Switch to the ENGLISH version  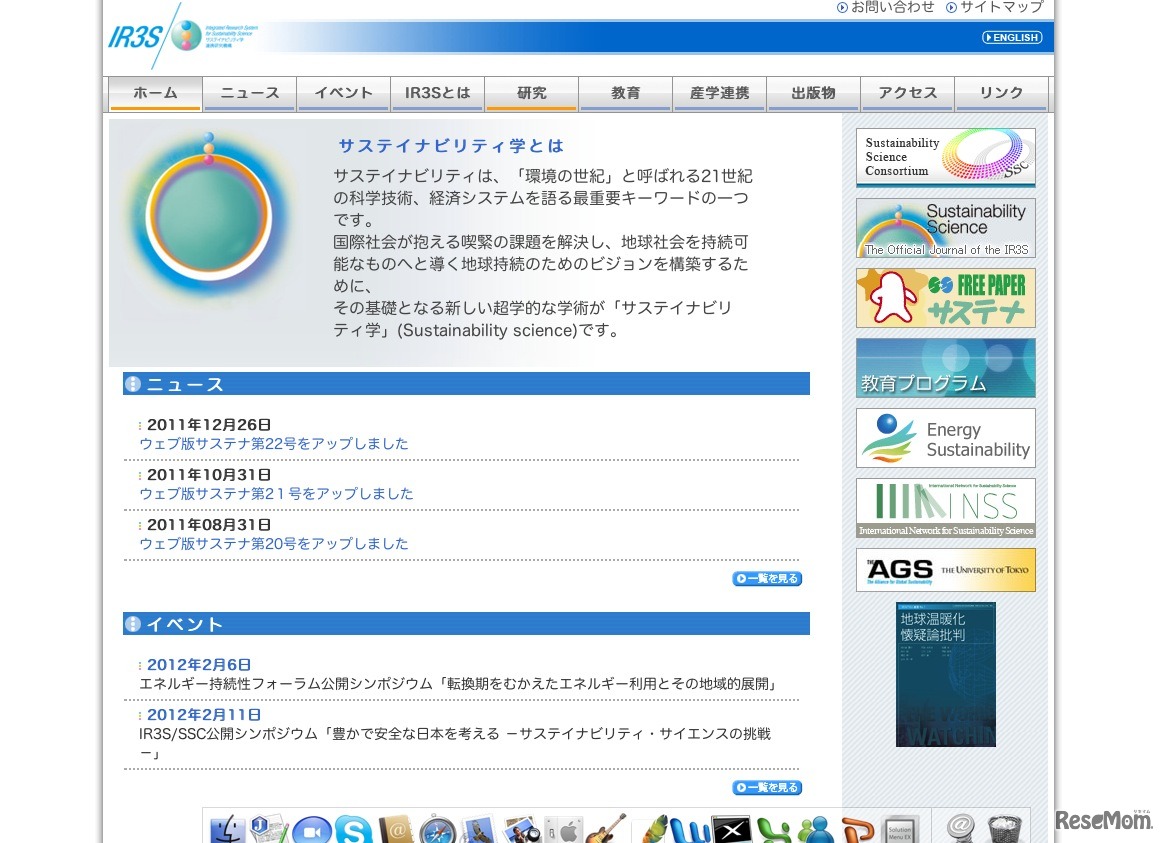[x=1010, y=38]
